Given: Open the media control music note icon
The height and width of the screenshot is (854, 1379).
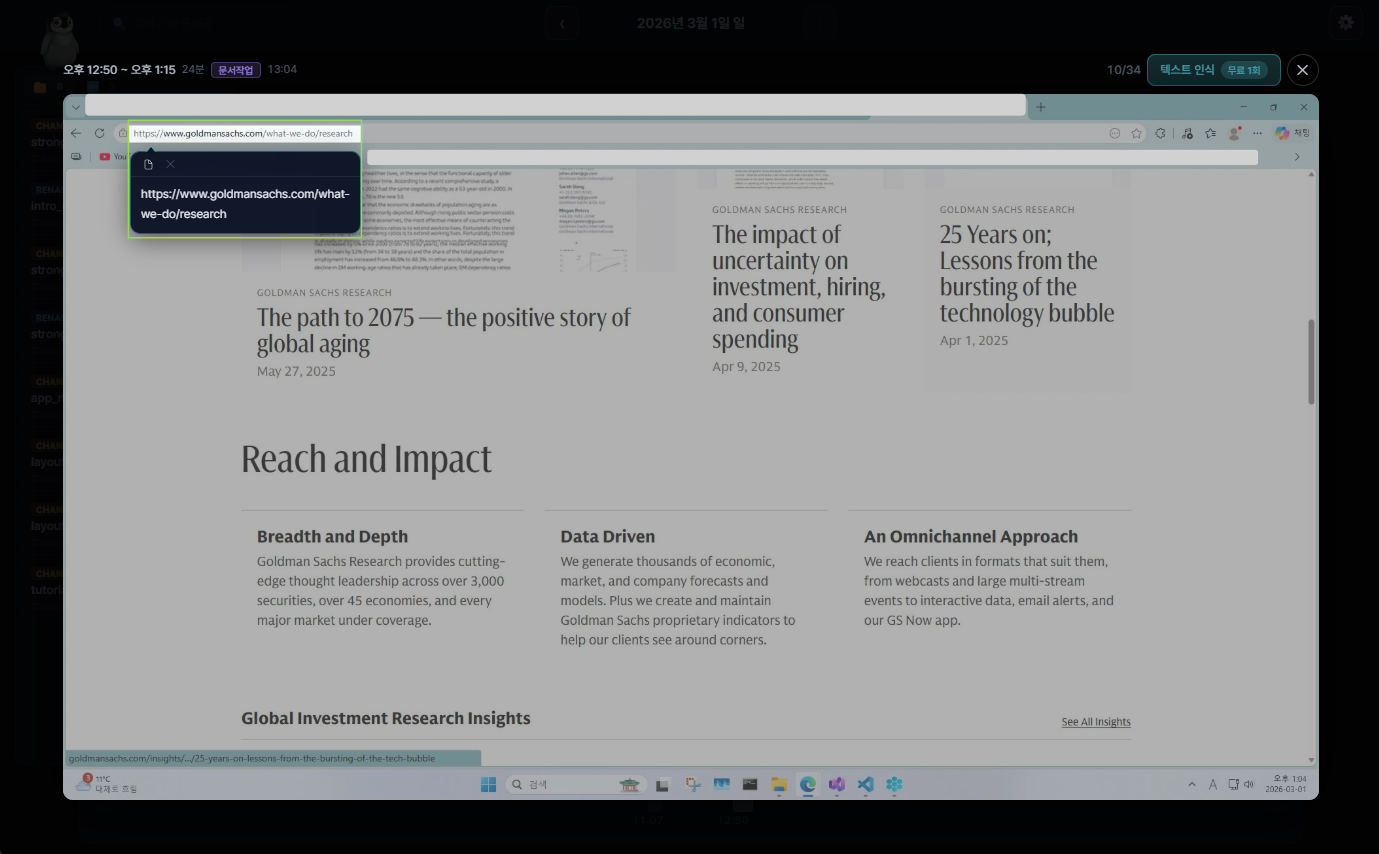Looking at the screenshot, I should pos(1187,133).
